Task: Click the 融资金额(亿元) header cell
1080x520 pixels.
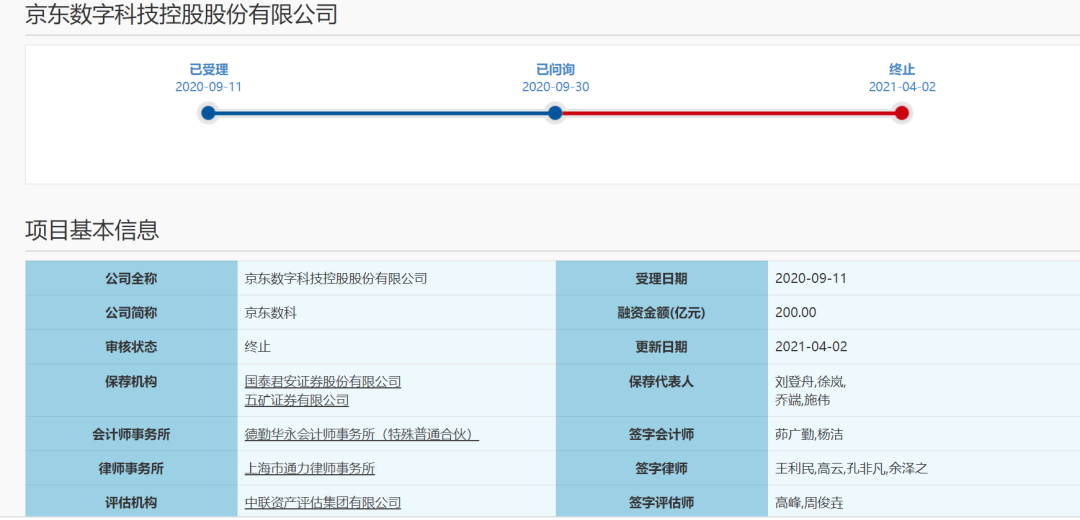Action: pyautogui.click(x=661, y=313)
